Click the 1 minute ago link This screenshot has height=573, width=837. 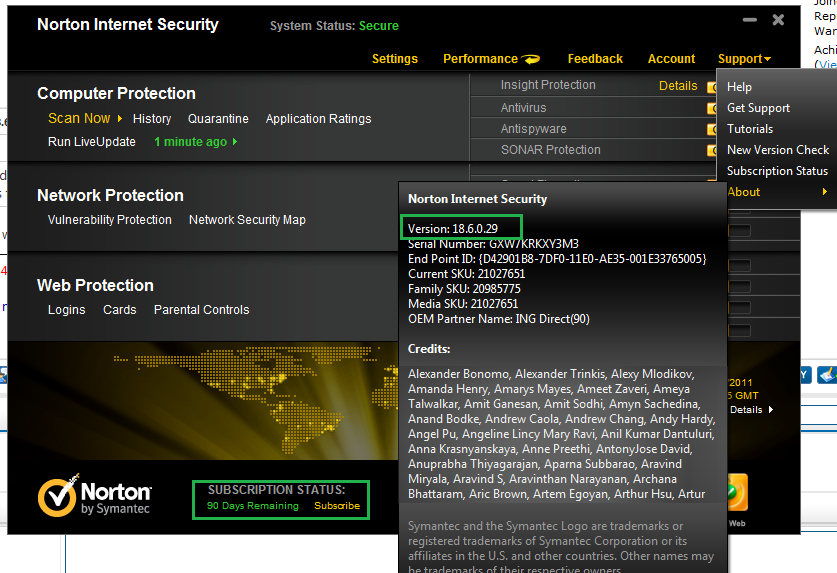click(x=191, y=142)
